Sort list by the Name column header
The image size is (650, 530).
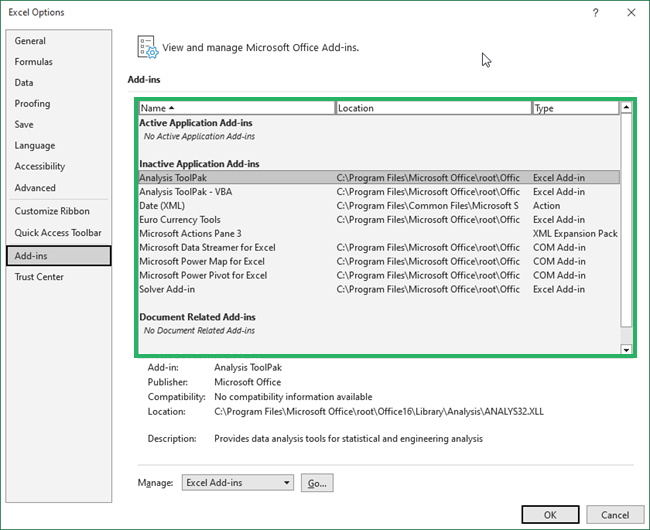coord(236,108)
